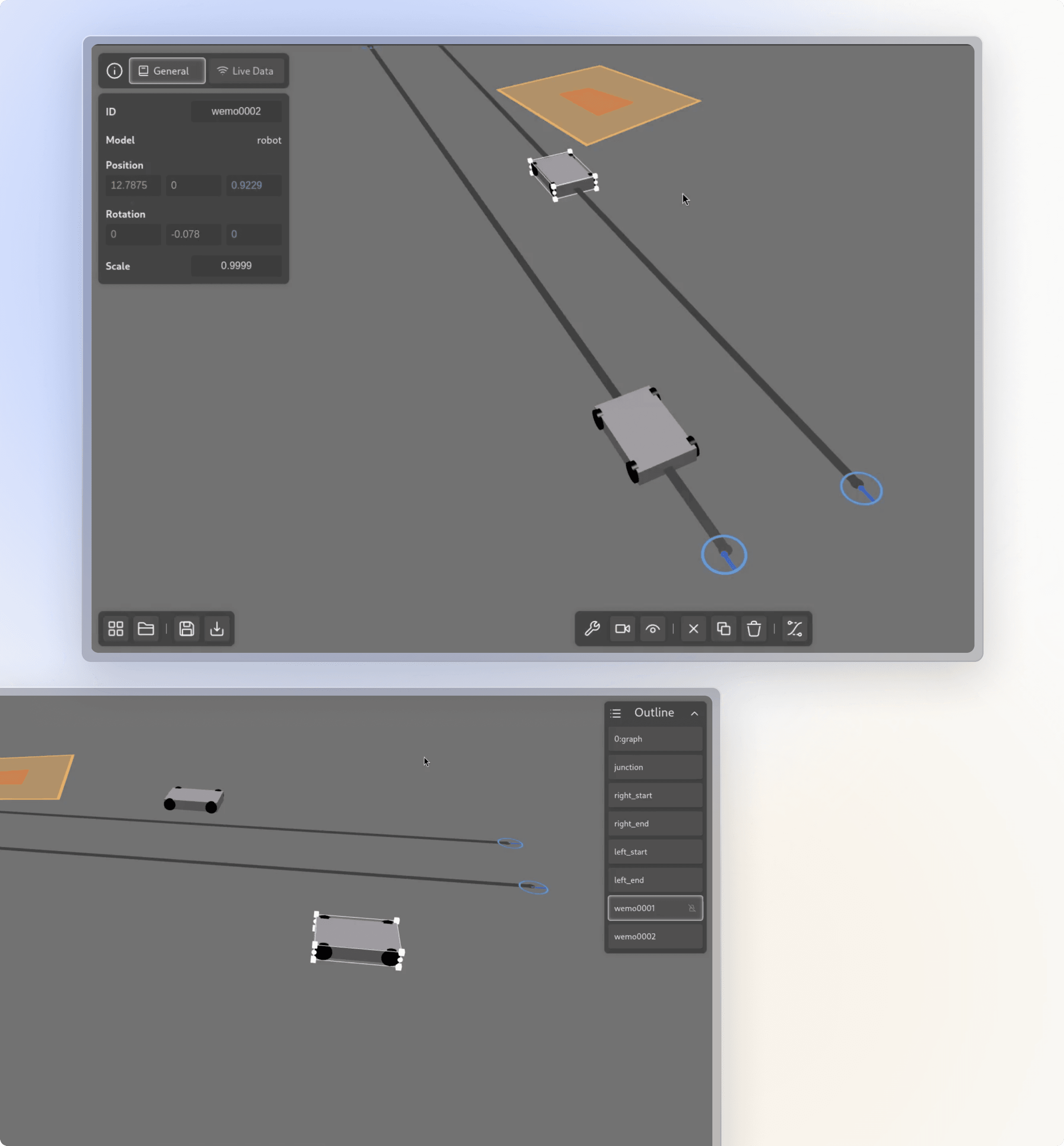
Task: Click the camera video icon
Action: 622,628
